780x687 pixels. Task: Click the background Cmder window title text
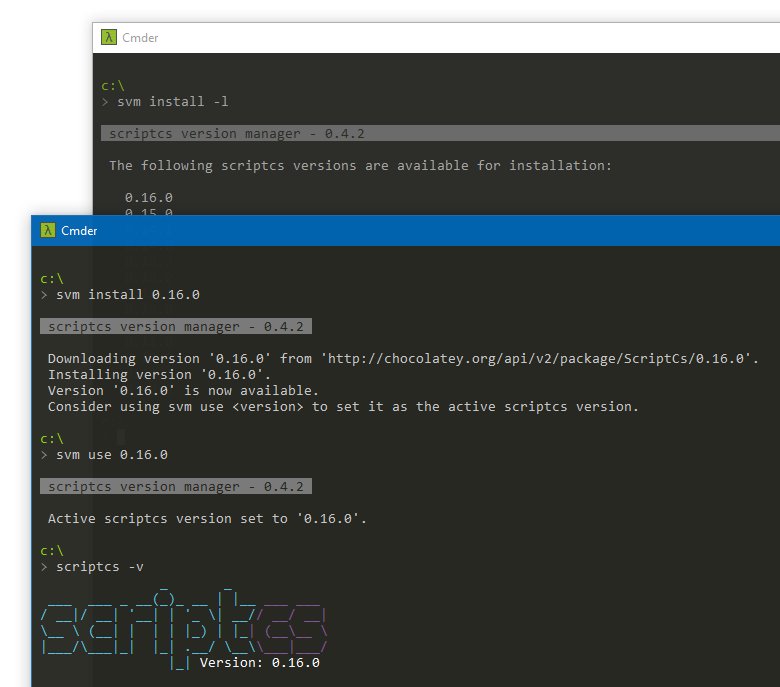[x=140, y=38]
